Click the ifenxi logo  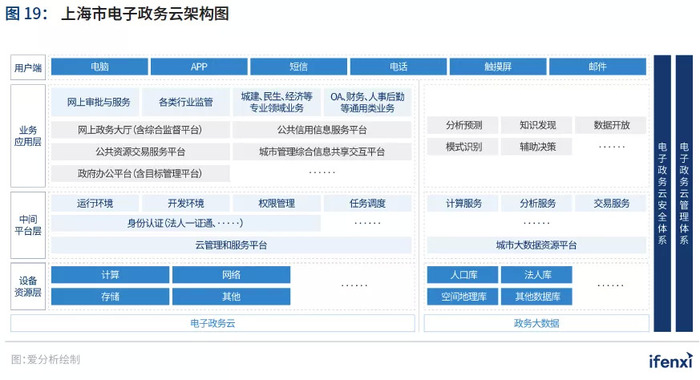671,361
